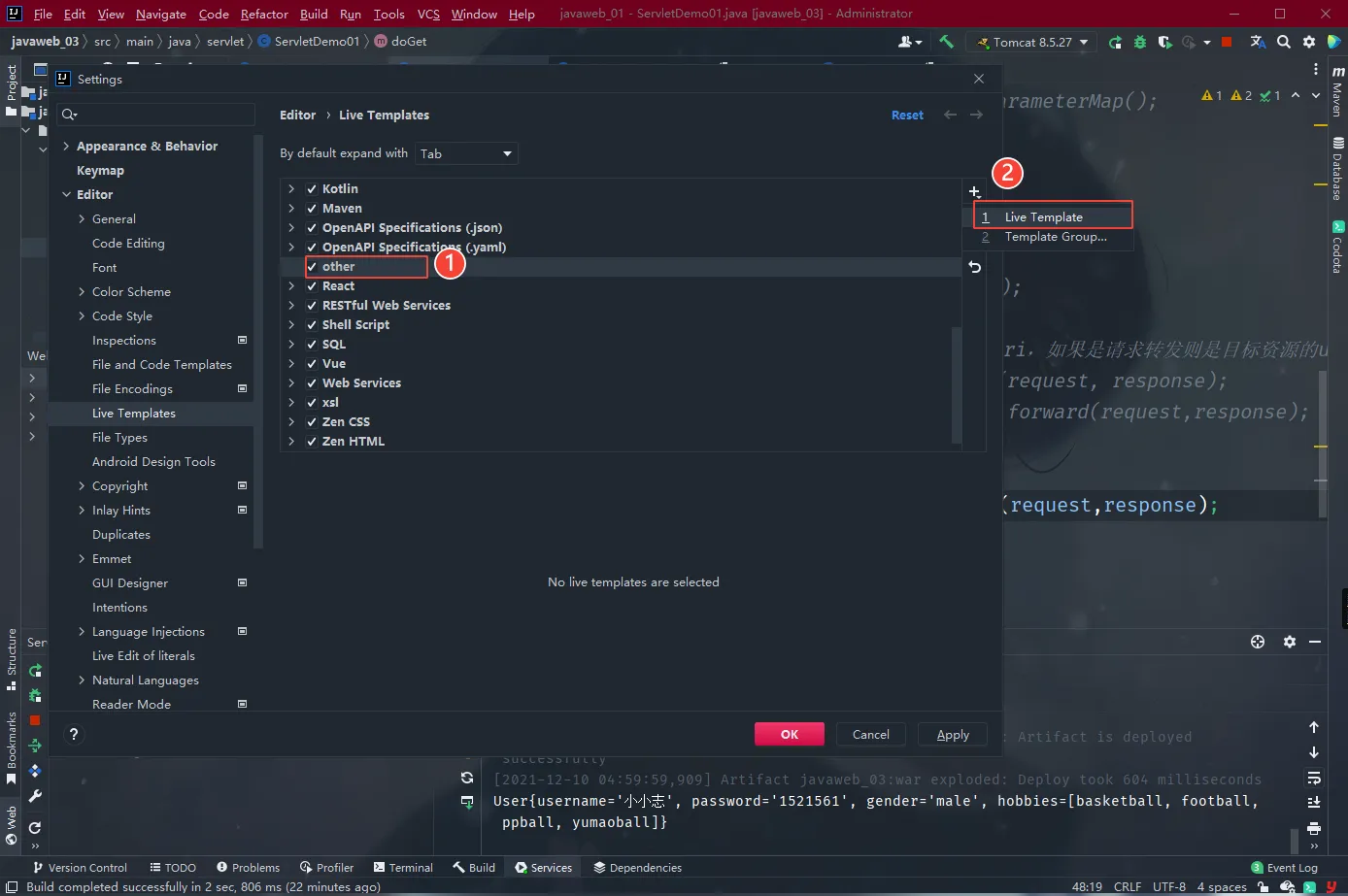
Task: Toggle the SQL templates checkbox
Action: (x=312, y=345)
